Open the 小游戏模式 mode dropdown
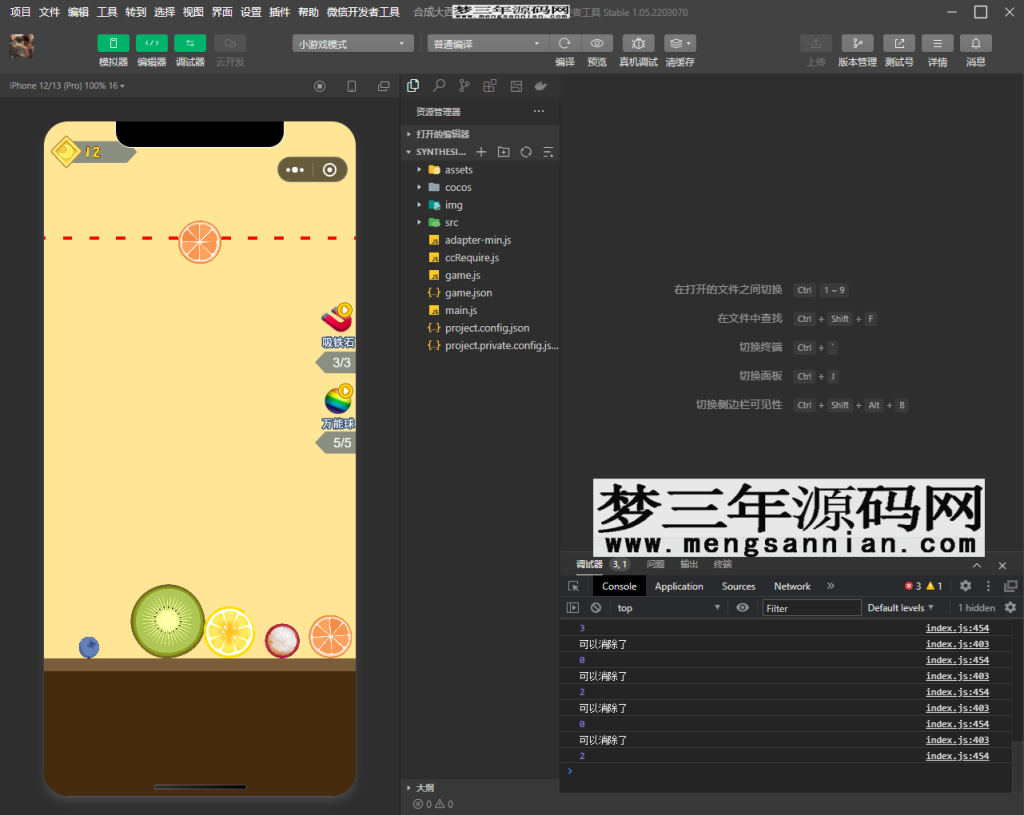This screenshot has width=1024, height=815. click(353, 44)
